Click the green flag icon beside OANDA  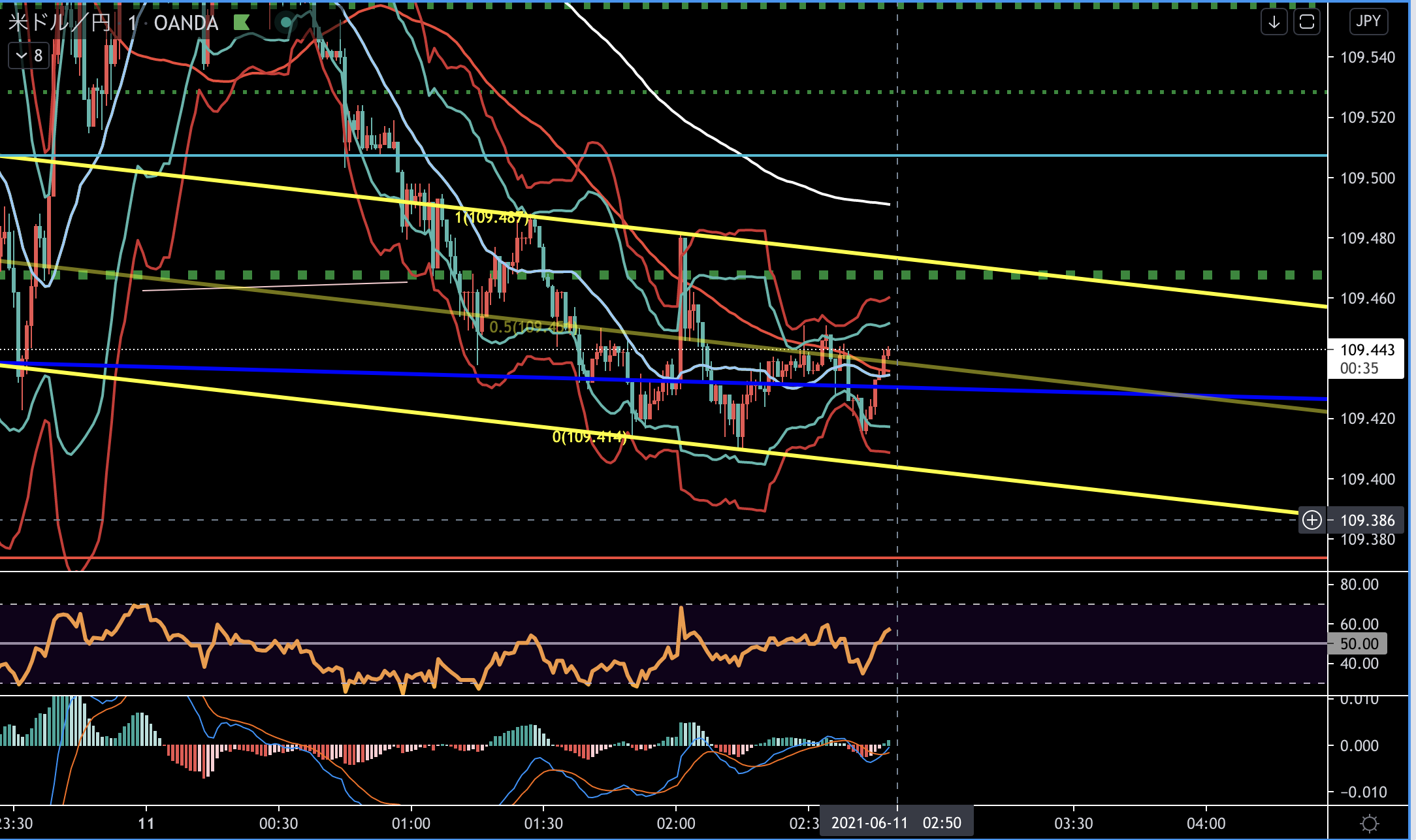(241, 23)
